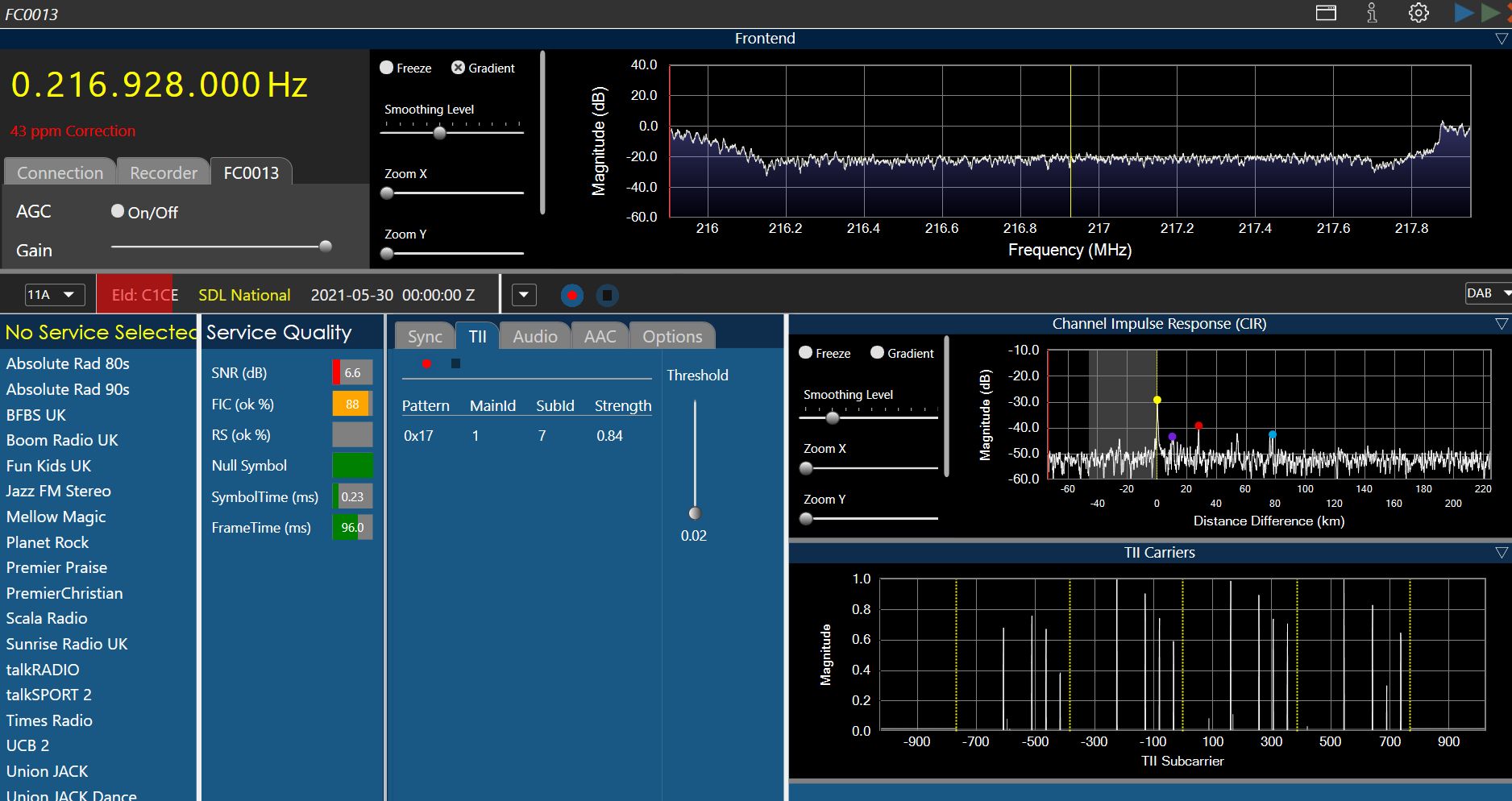The image size is (1512, 801).
Task: Click the green play arrow icon
Action: click(x=1489, y=13)
